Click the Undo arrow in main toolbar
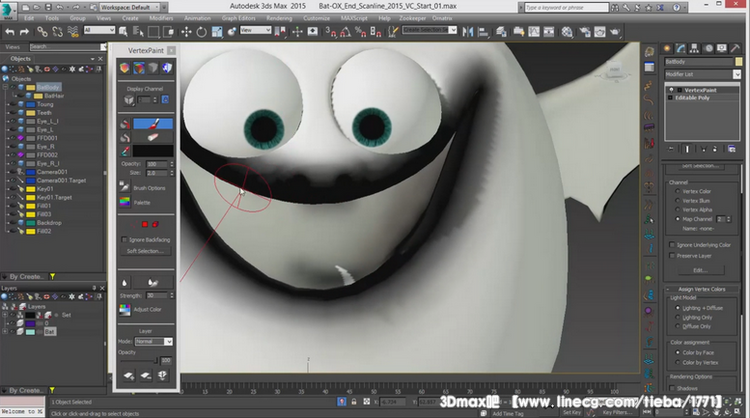The height and width of the screenshot is (418, 750). coord(10,32)
